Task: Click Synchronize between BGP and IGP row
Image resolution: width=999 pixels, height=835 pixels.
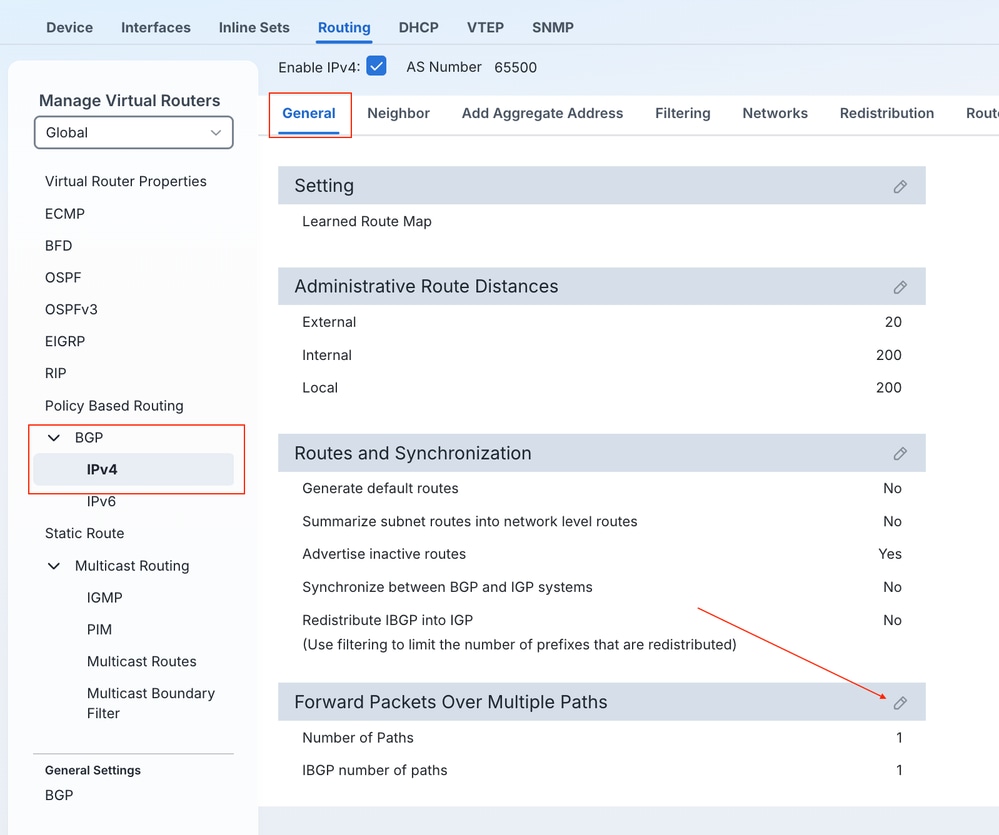Action: [x=601, y=587]
